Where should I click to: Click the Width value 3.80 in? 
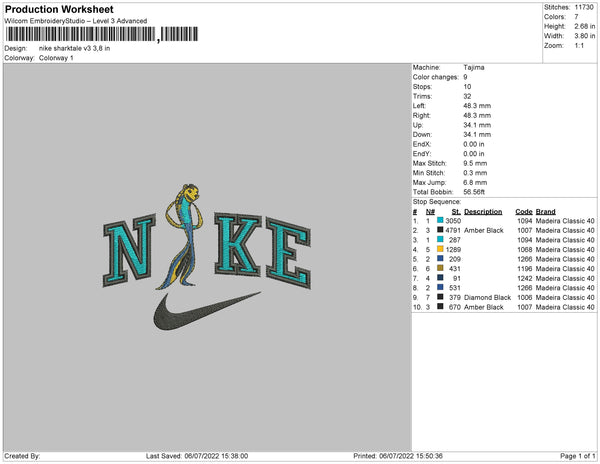point(584,36)
